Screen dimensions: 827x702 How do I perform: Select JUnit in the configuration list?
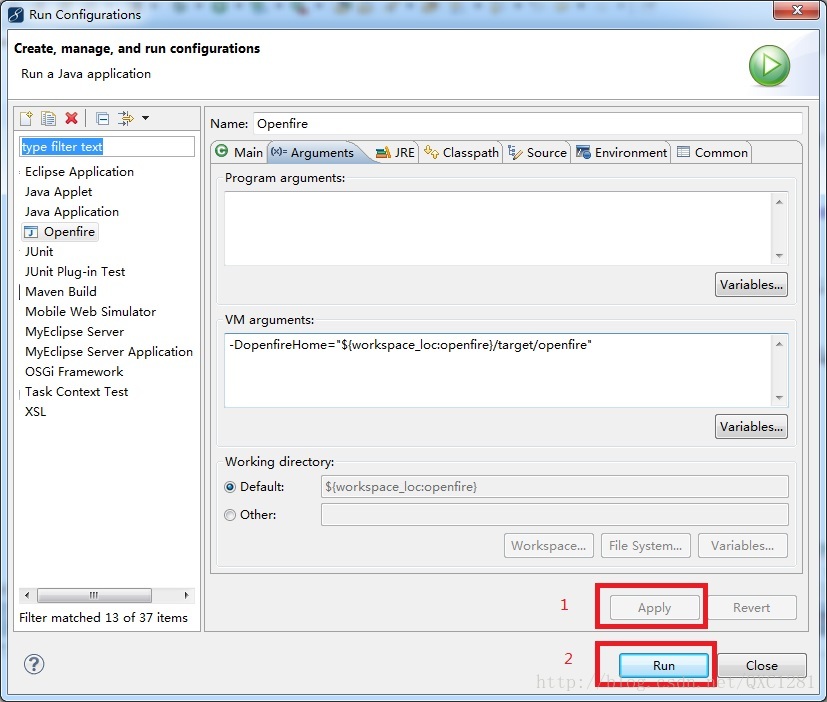(x=39, y=252)
